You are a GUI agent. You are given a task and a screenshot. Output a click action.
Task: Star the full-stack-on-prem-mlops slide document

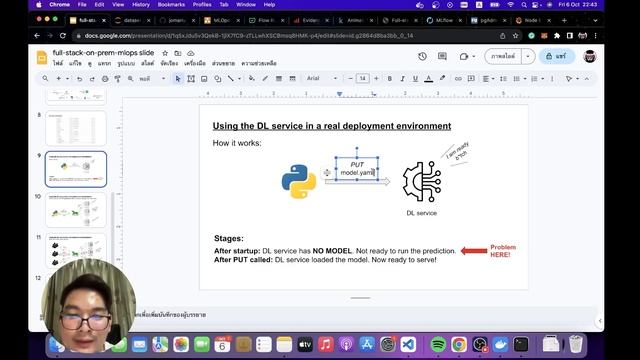coord(165,53)
